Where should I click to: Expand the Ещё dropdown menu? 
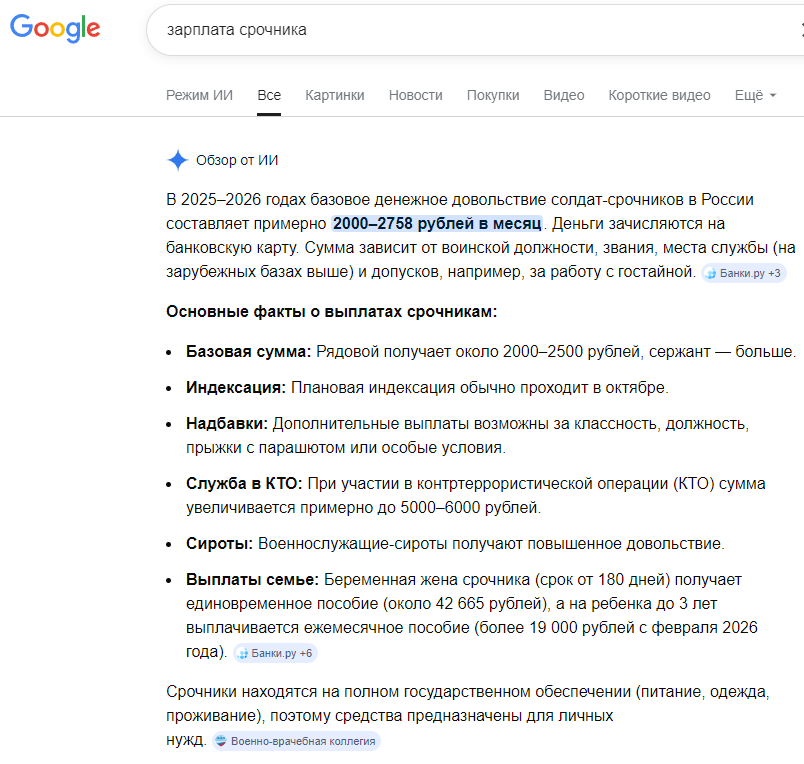pos(755,95)
